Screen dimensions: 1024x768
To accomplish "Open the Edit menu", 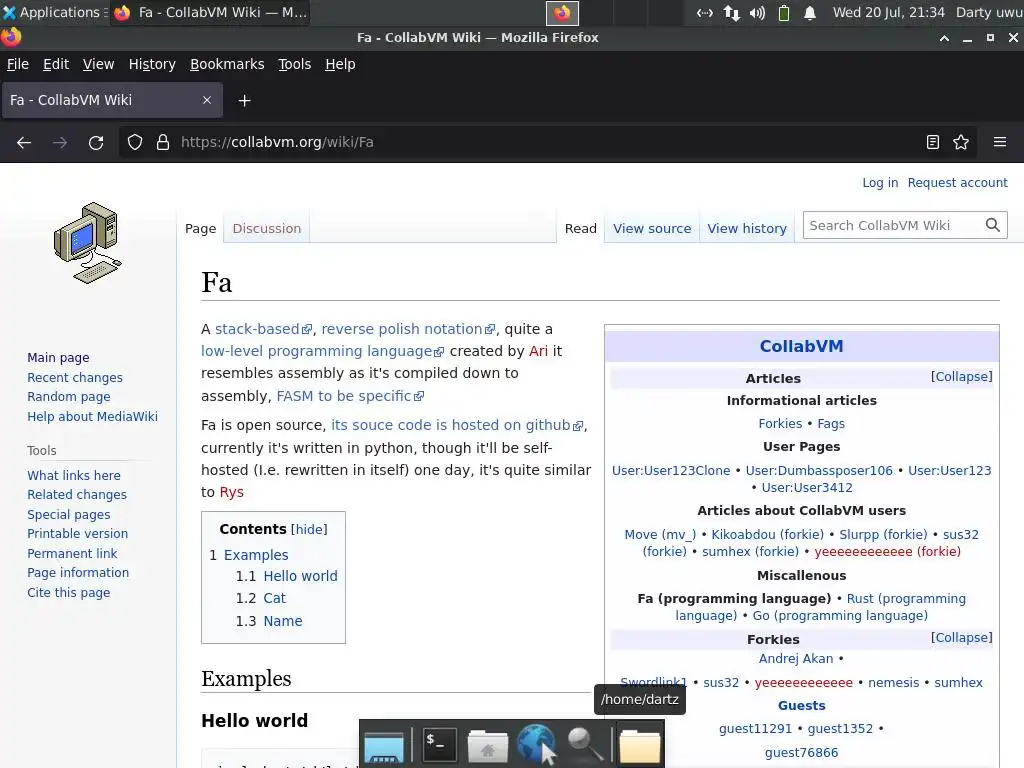I will point(56,64).
